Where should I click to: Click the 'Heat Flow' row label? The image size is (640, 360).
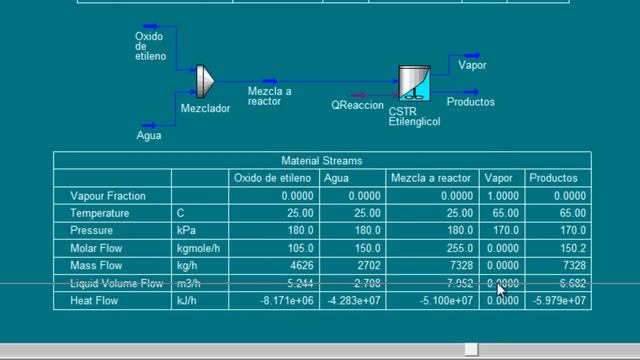point(94,300)
